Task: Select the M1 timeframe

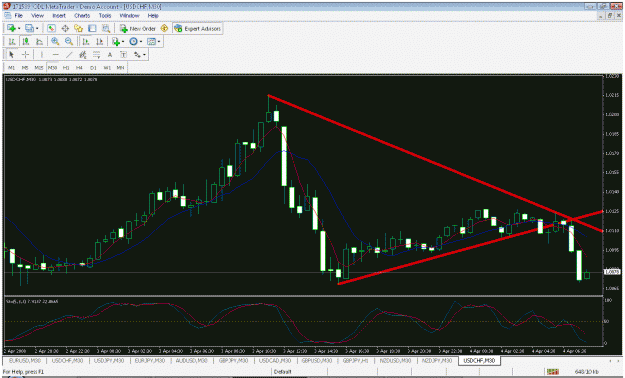Action: (x=12, y=67)
